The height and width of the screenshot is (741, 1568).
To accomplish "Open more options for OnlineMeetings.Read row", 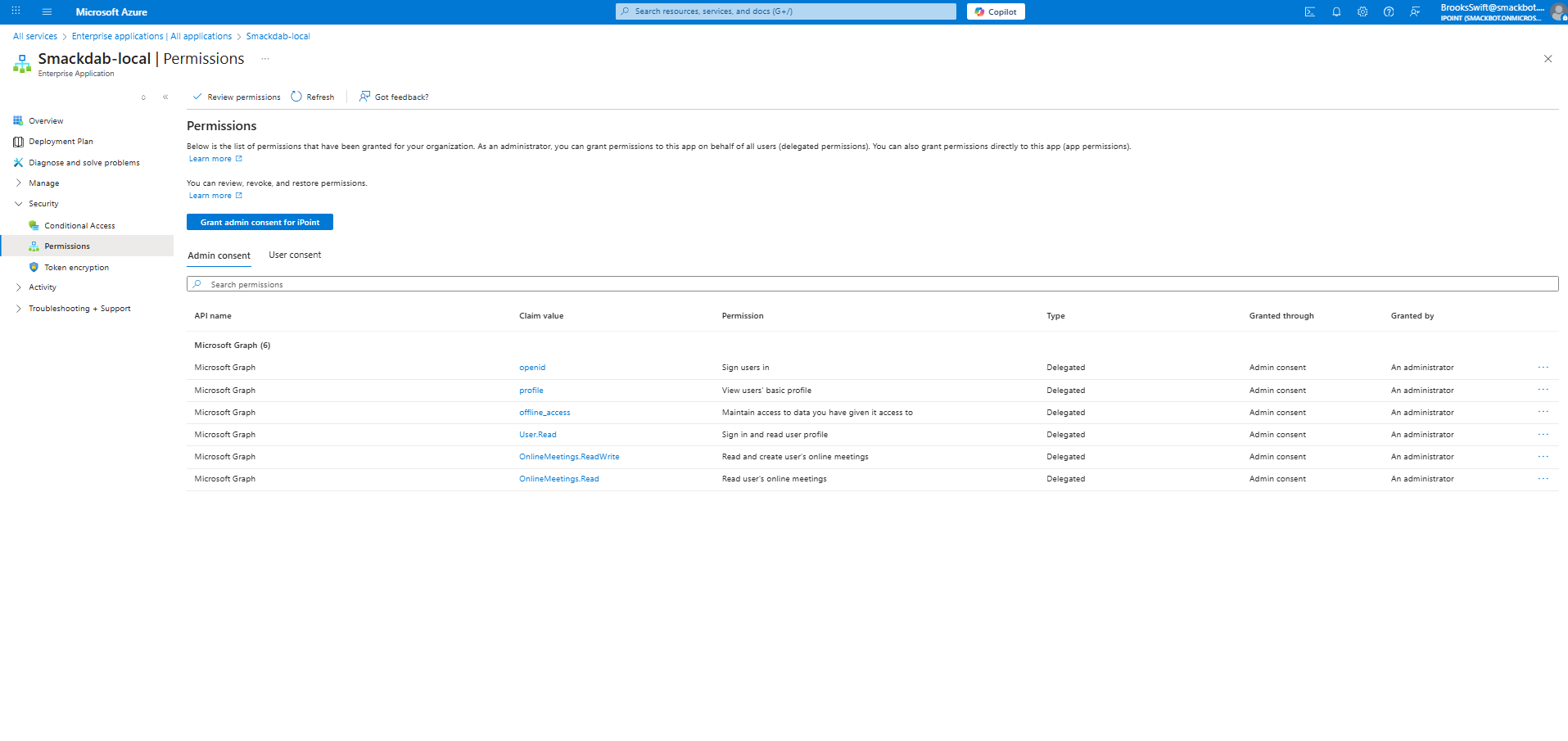I will 1543,479.
